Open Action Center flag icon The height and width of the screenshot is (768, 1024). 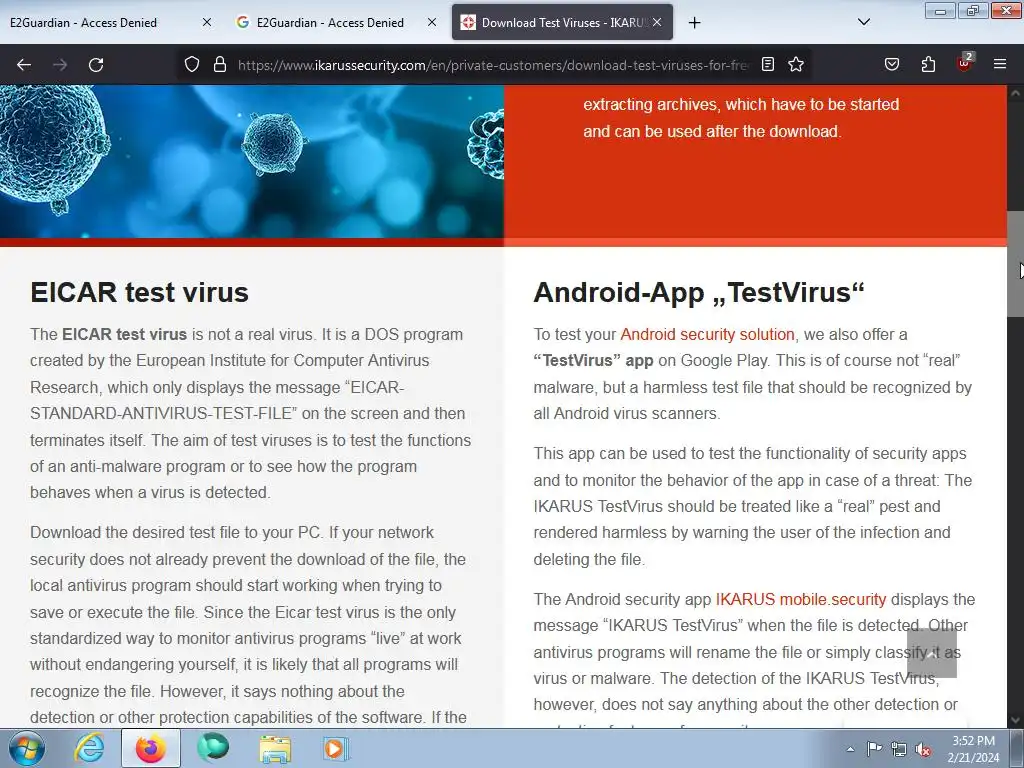pyautogui.click(x=874, y=748)
